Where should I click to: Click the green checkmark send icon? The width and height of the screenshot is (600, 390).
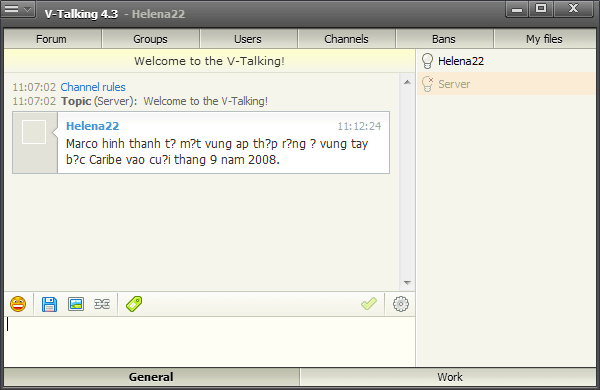click(369, 304)
